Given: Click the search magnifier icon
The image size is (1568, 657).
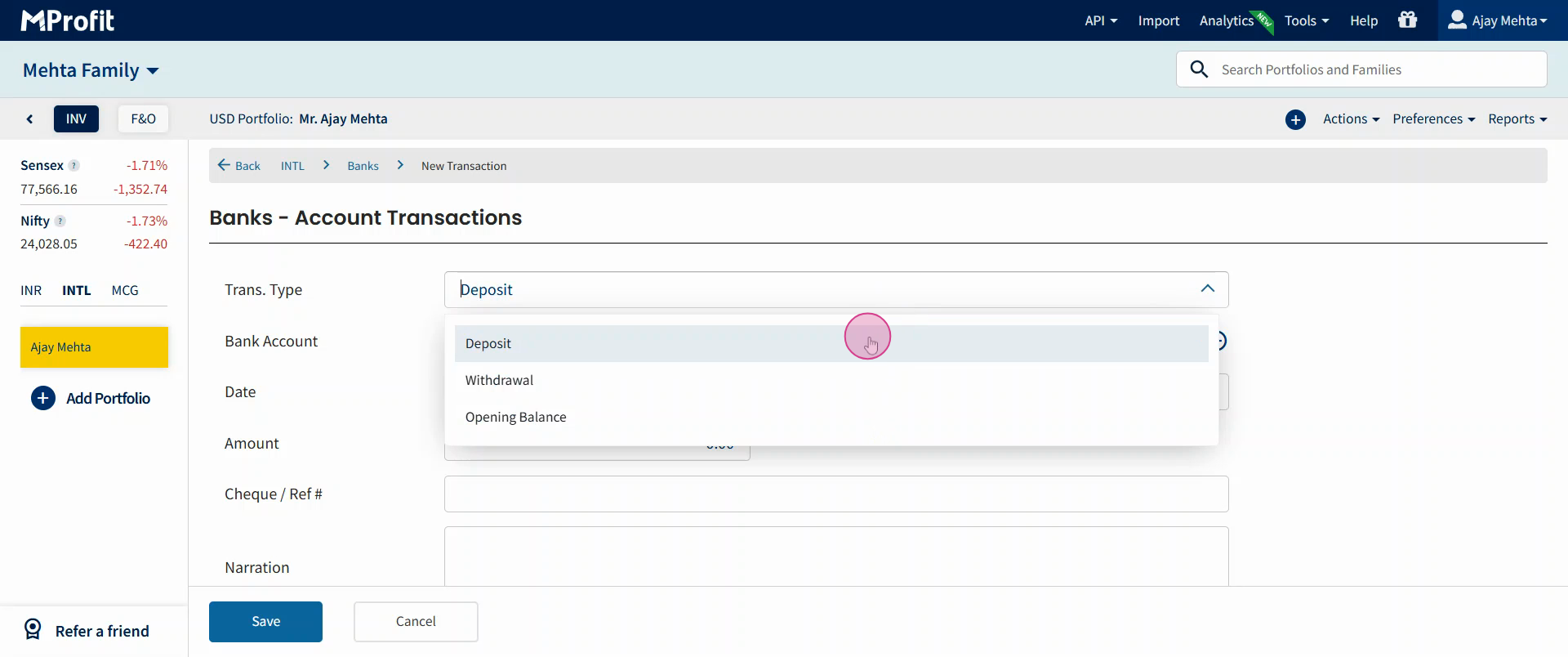Looking at the screenshot, I should point(1199,69).
